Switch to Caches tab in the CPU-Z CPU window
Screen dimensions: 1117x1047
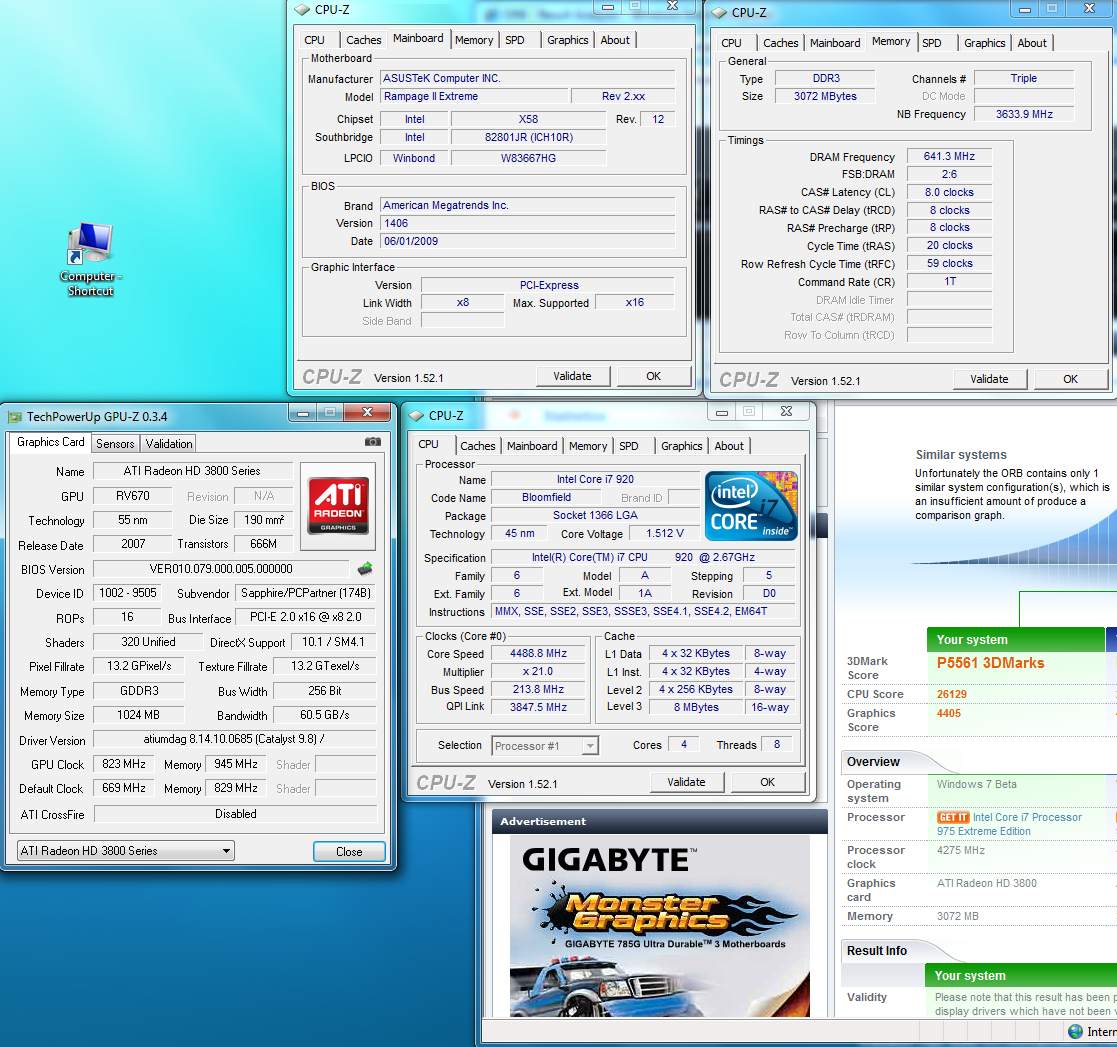point(477,446)
